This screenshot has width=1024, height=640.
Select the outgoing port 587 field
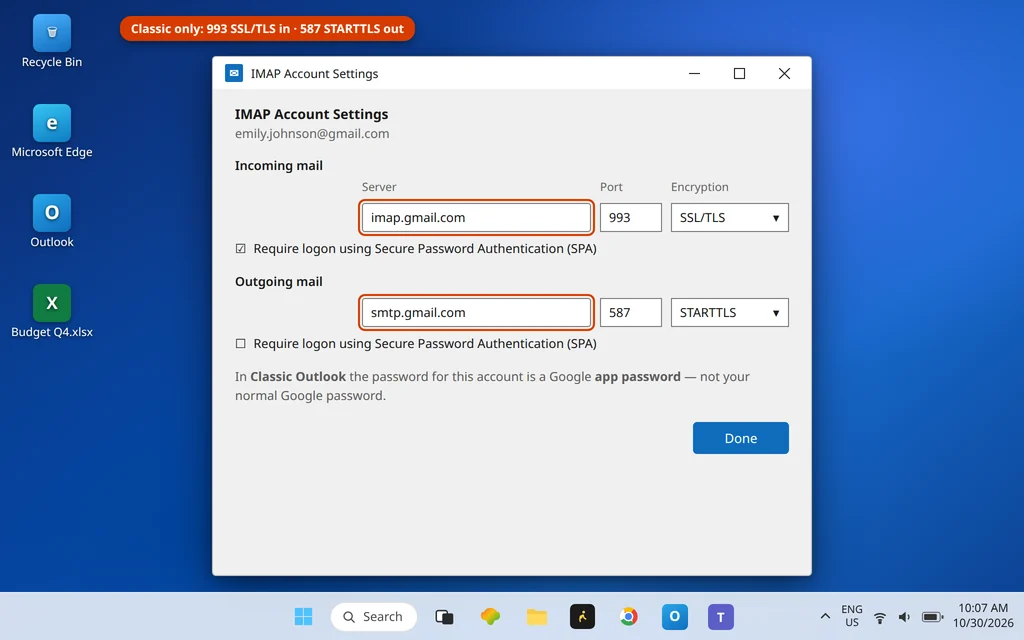[x=631, y=312]
